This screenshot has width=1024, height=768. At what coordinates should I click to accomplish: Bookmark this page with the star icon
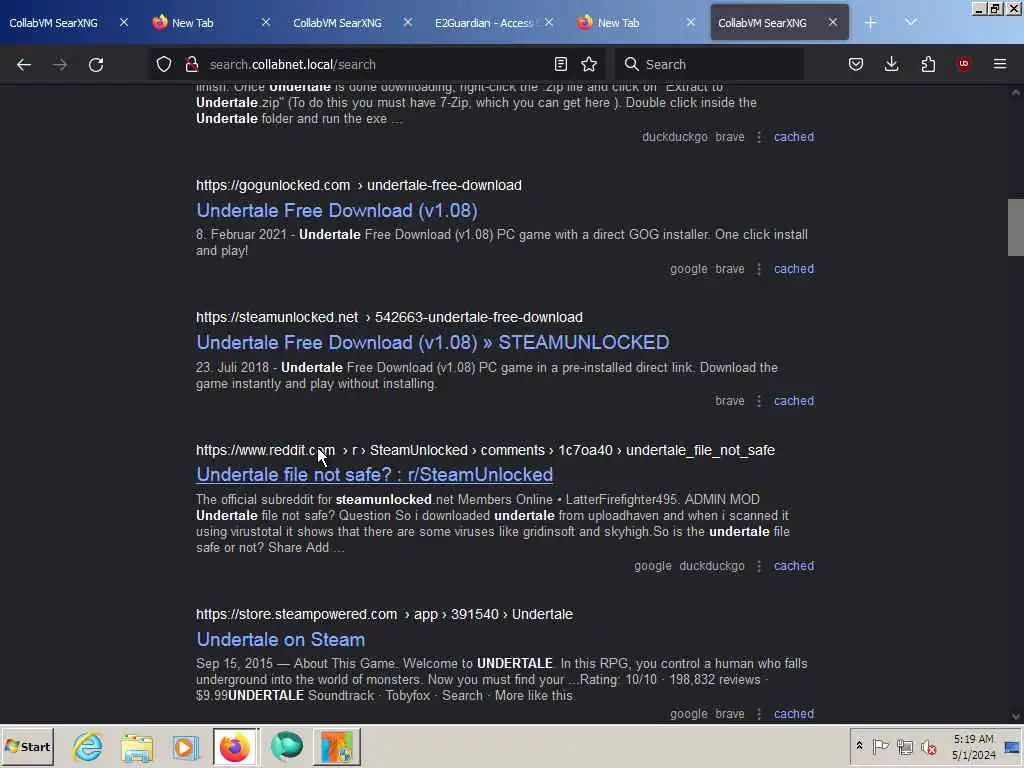coord(589,64)
